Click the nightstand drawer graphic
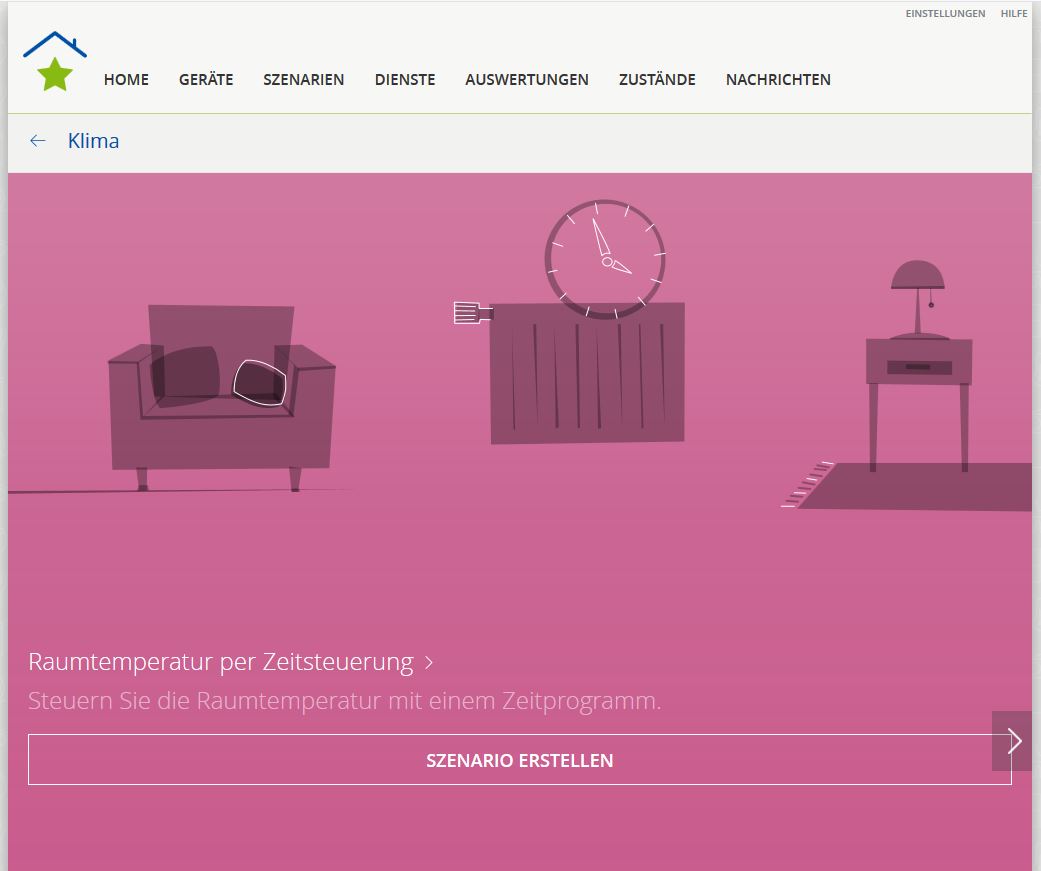Screen dimensions: 1041x871 [x=919, y=367]
